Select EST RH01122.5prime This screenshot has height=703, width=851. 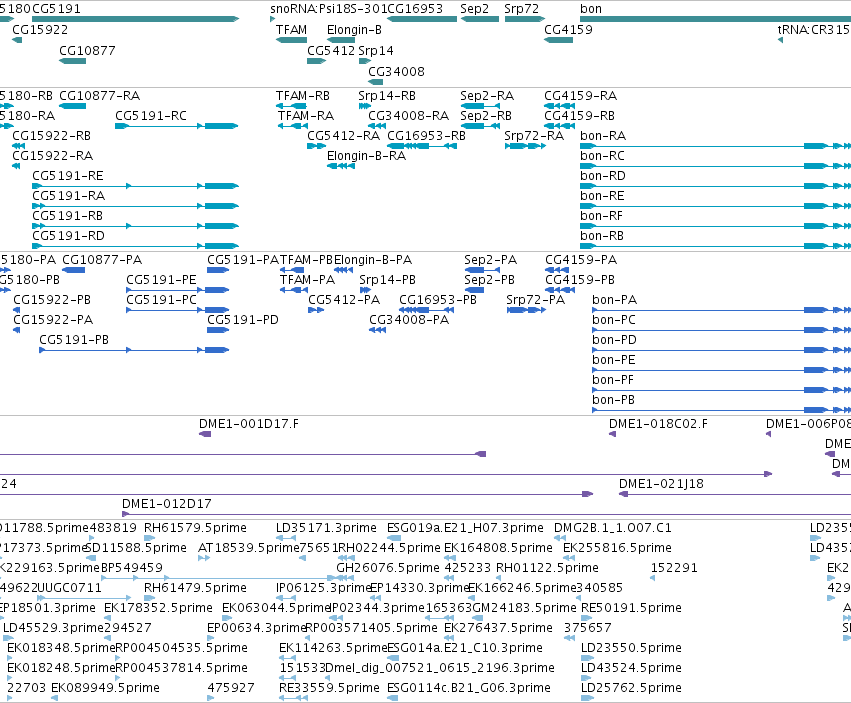click(547, 568)
